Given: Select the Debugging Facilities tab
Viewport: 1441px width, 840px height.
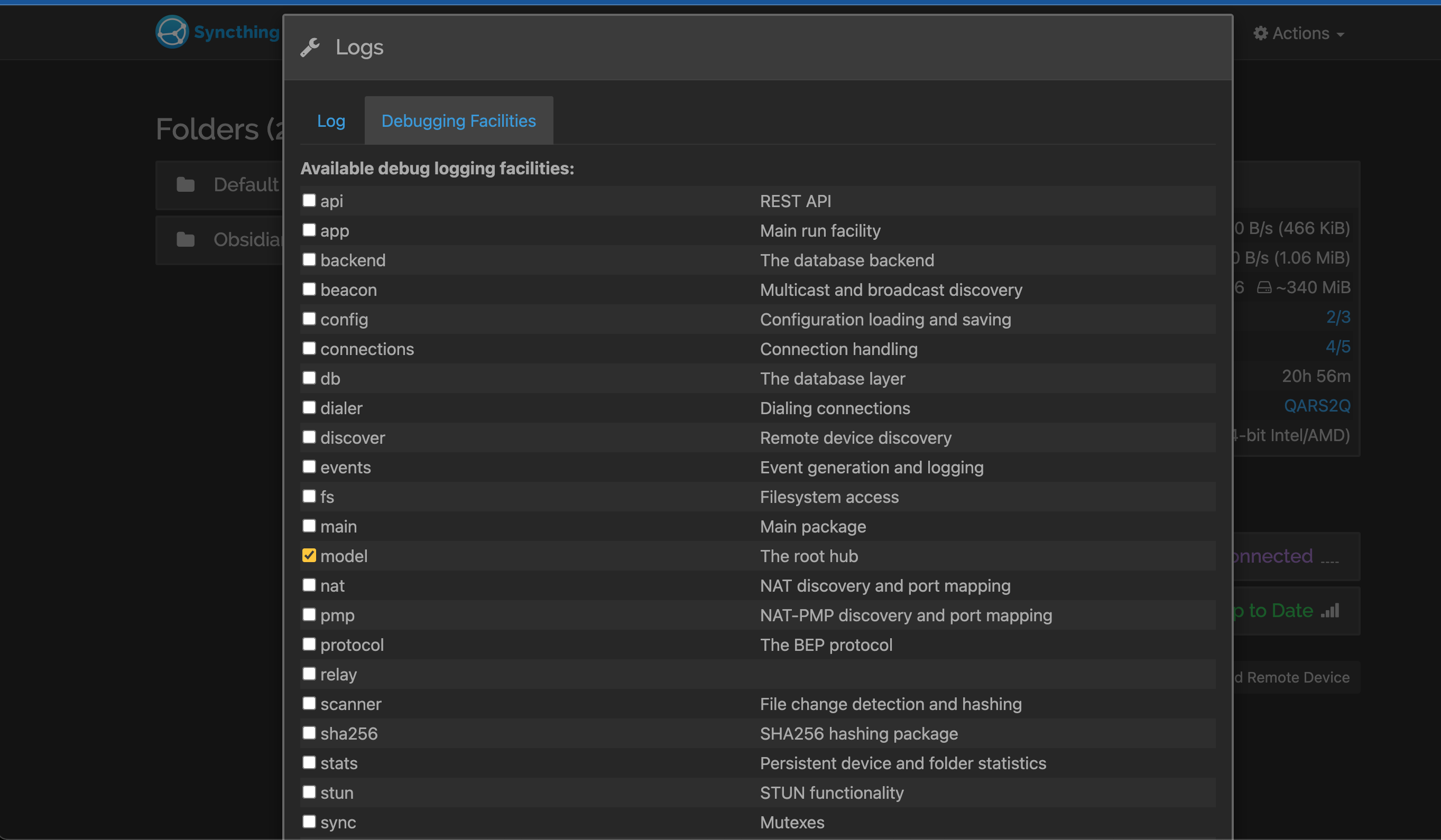Looking at the screenshot, I should 459,120.
